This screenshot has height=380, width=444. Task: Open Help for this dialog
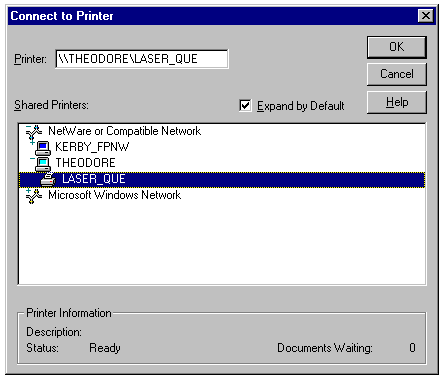397,102
